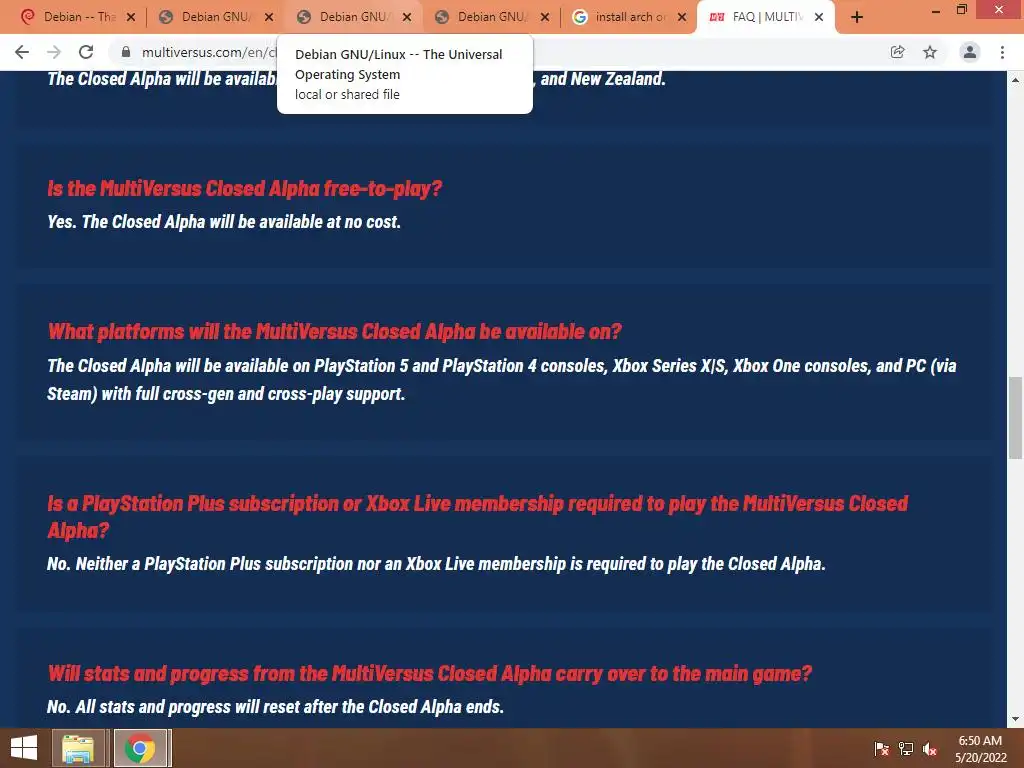
Task: Click the forward navigation arrow
Action: point(54,52)
